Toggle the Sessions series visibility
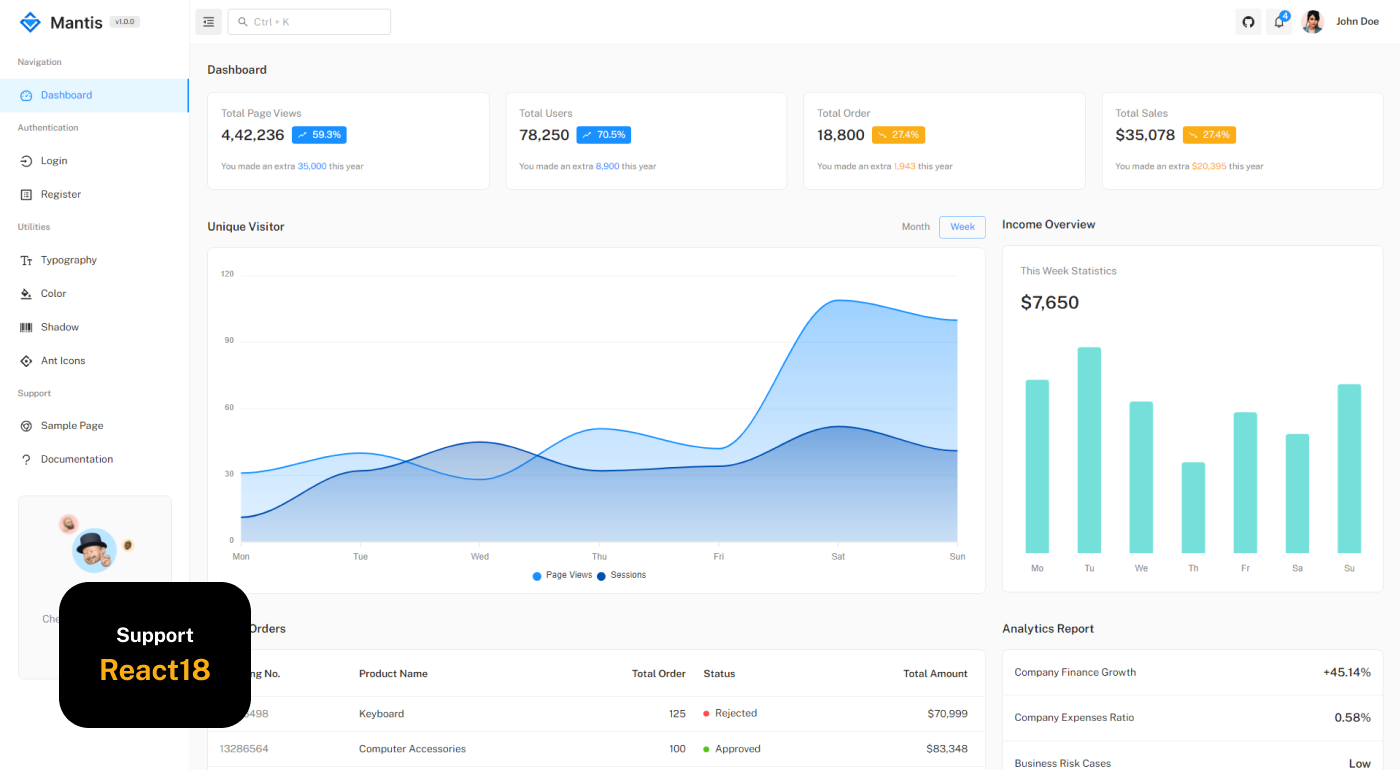Image resolution: width=1400 pixels, height=770 pixels. (x=623, y=575)
